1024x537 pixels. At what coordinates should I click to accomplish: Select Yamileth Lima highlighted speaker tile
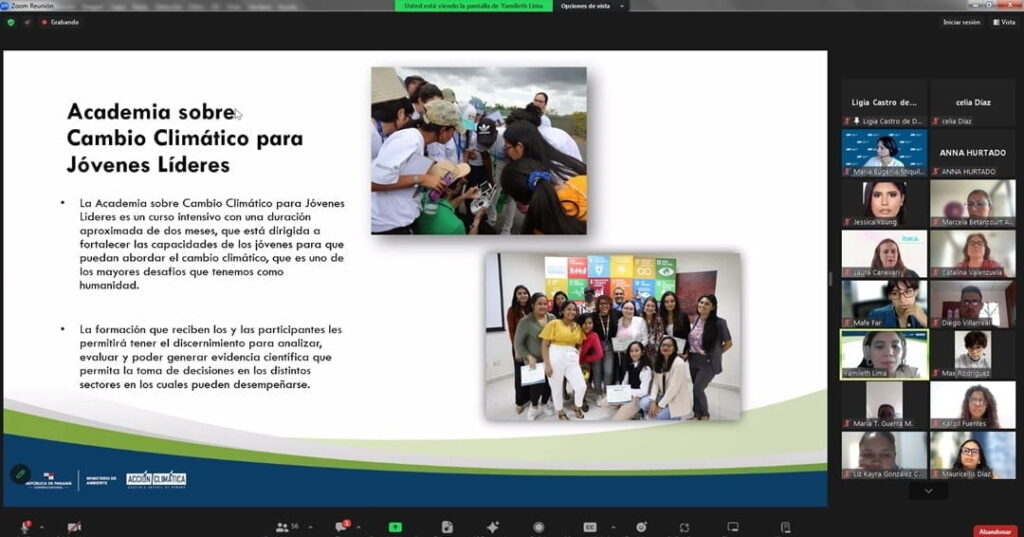884,354
